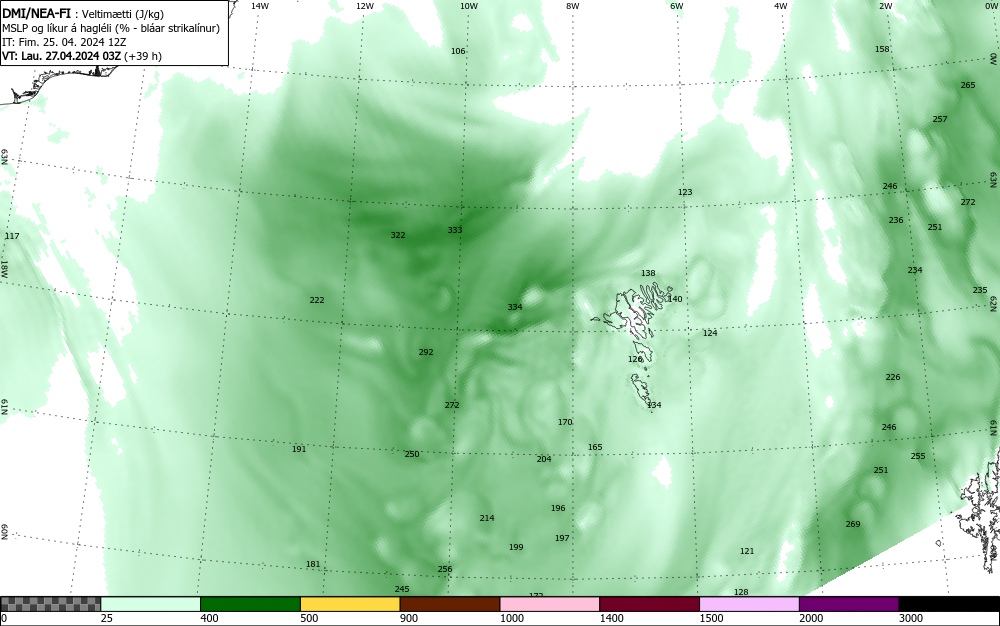1000x626 pixels.
Task: Click the map value 322
Action: pos(398,235)
